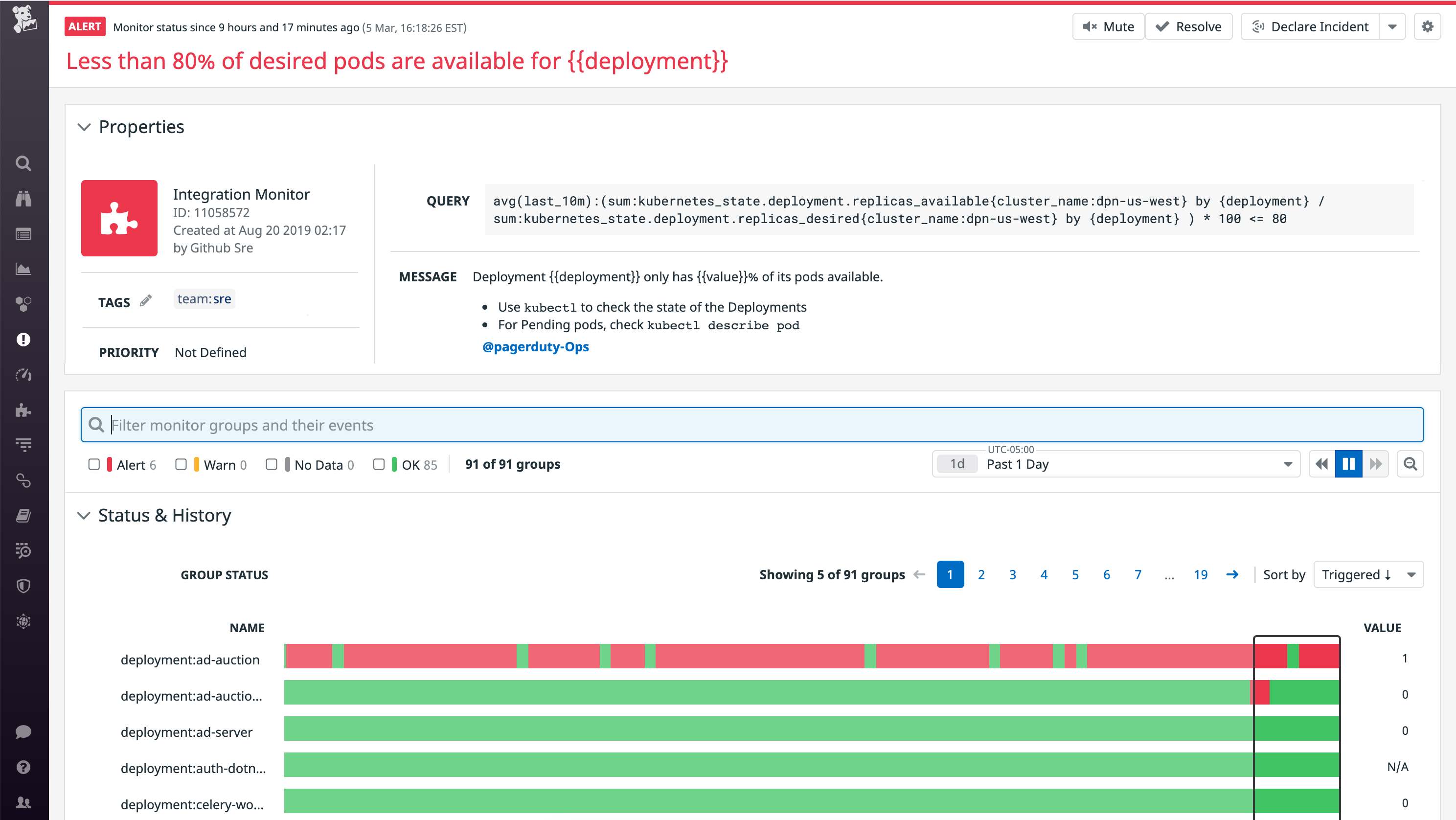
Task: Open search from the left sidebar
Action: 23,163
